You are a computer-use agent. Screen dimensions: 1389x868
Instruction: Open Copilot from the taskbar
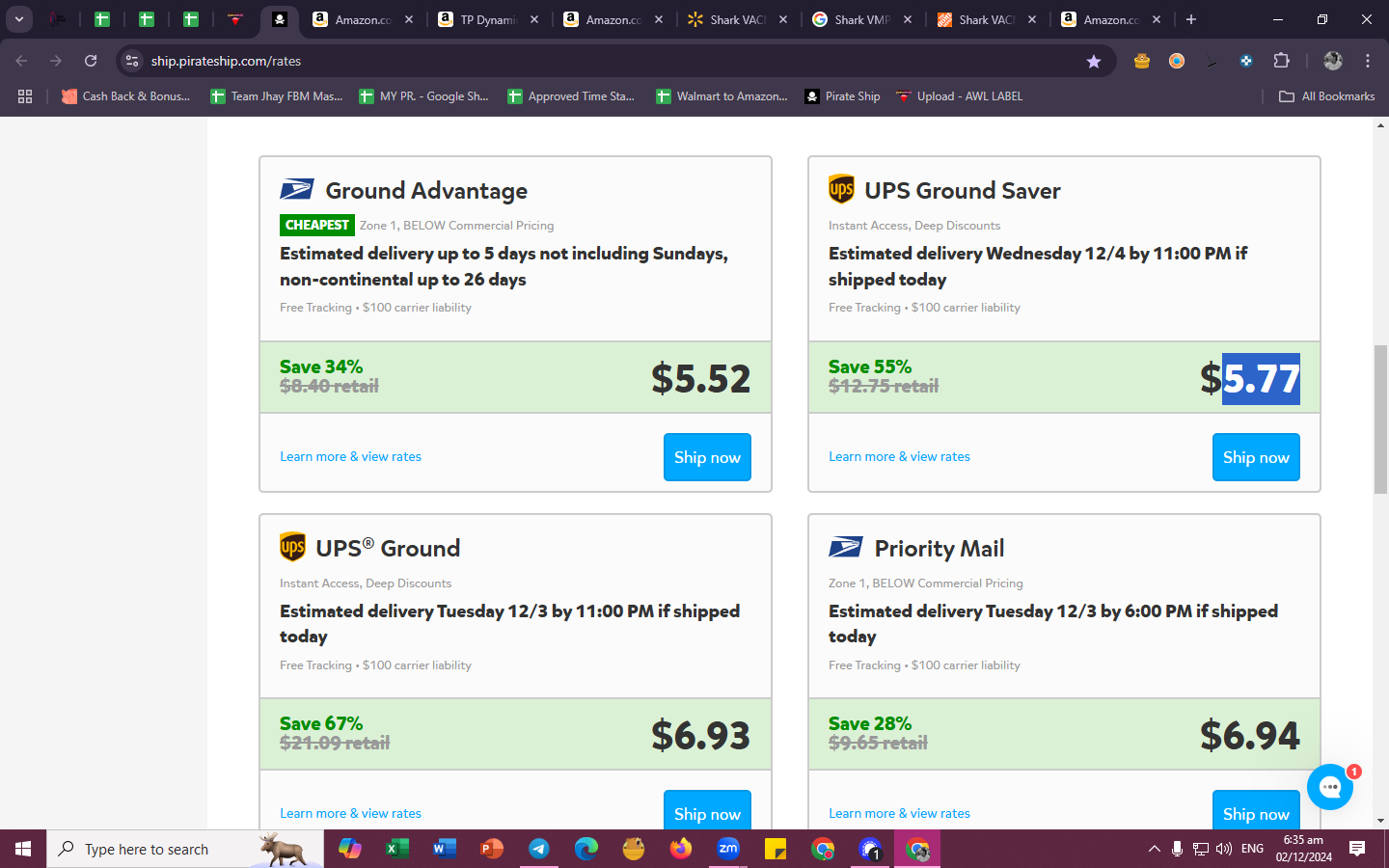tap(349, 849)
